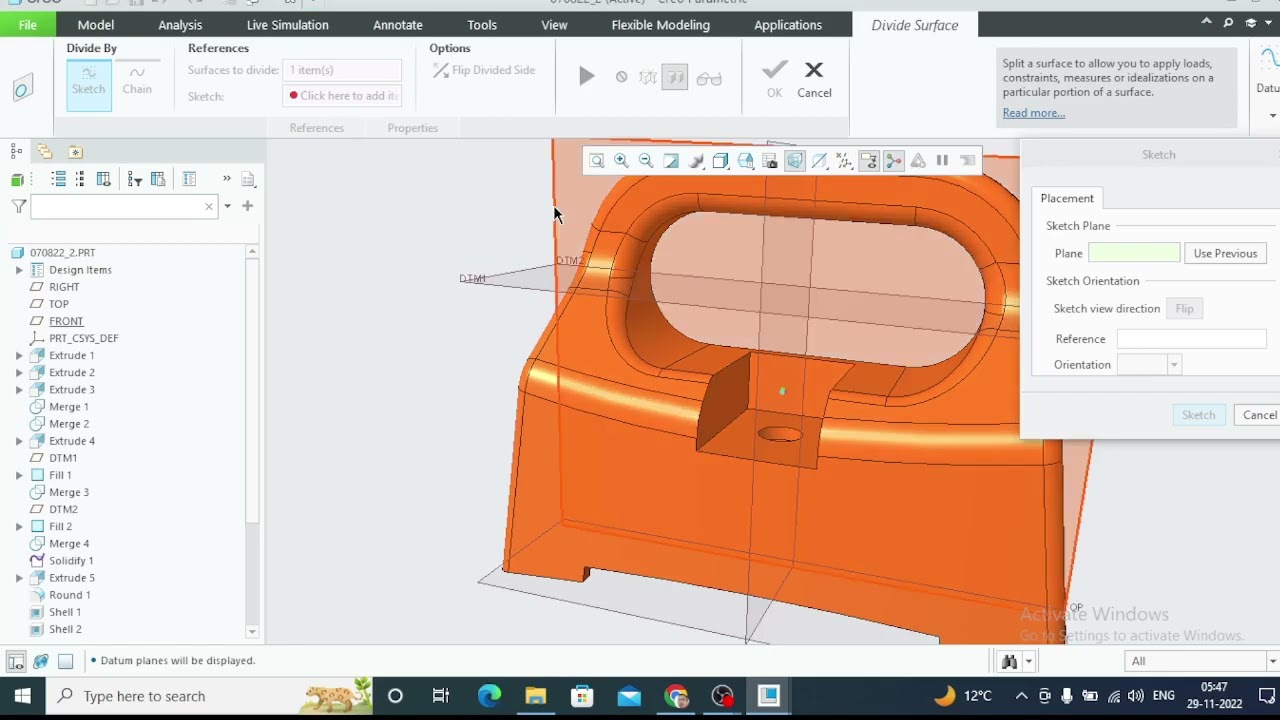Confirm with the OK checkmark
The height and width of the screenshot is (720, 1280).
774,79
